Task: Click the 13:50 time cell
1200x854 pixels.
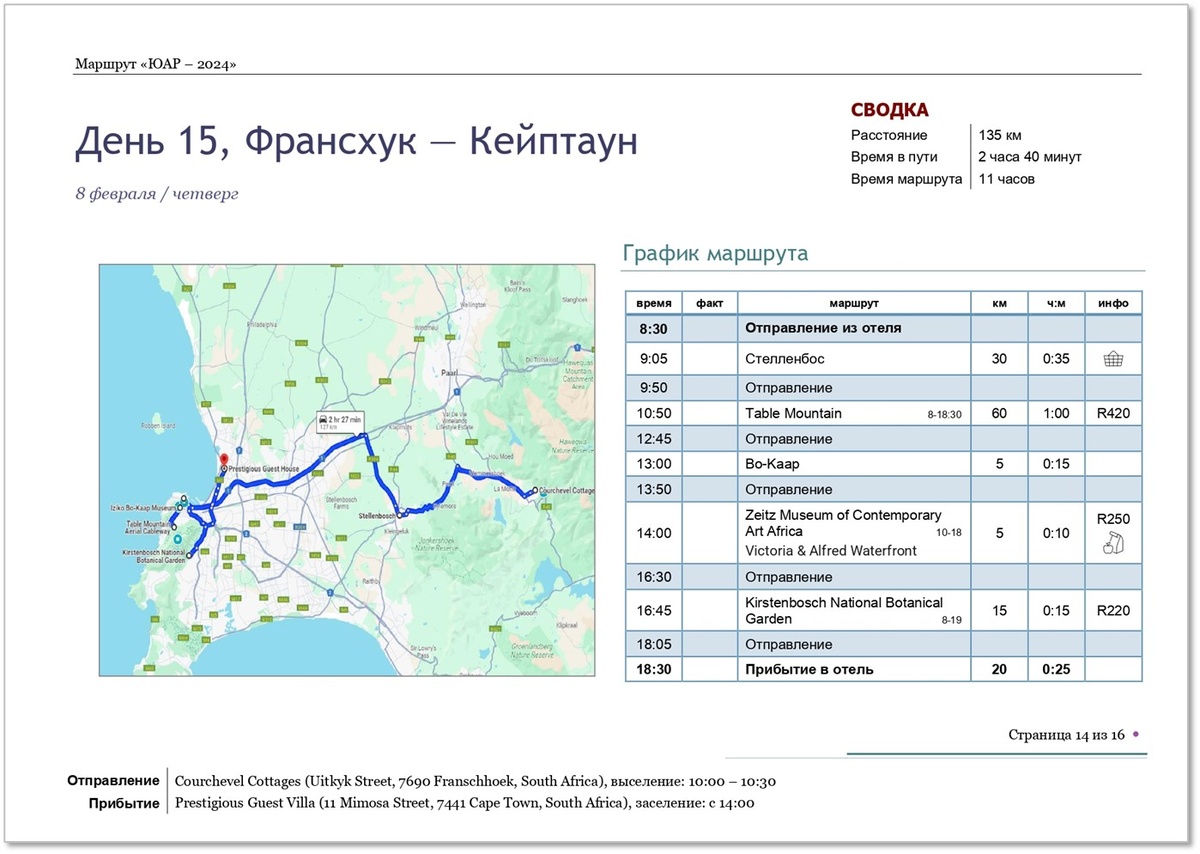Action: point(654,490)
